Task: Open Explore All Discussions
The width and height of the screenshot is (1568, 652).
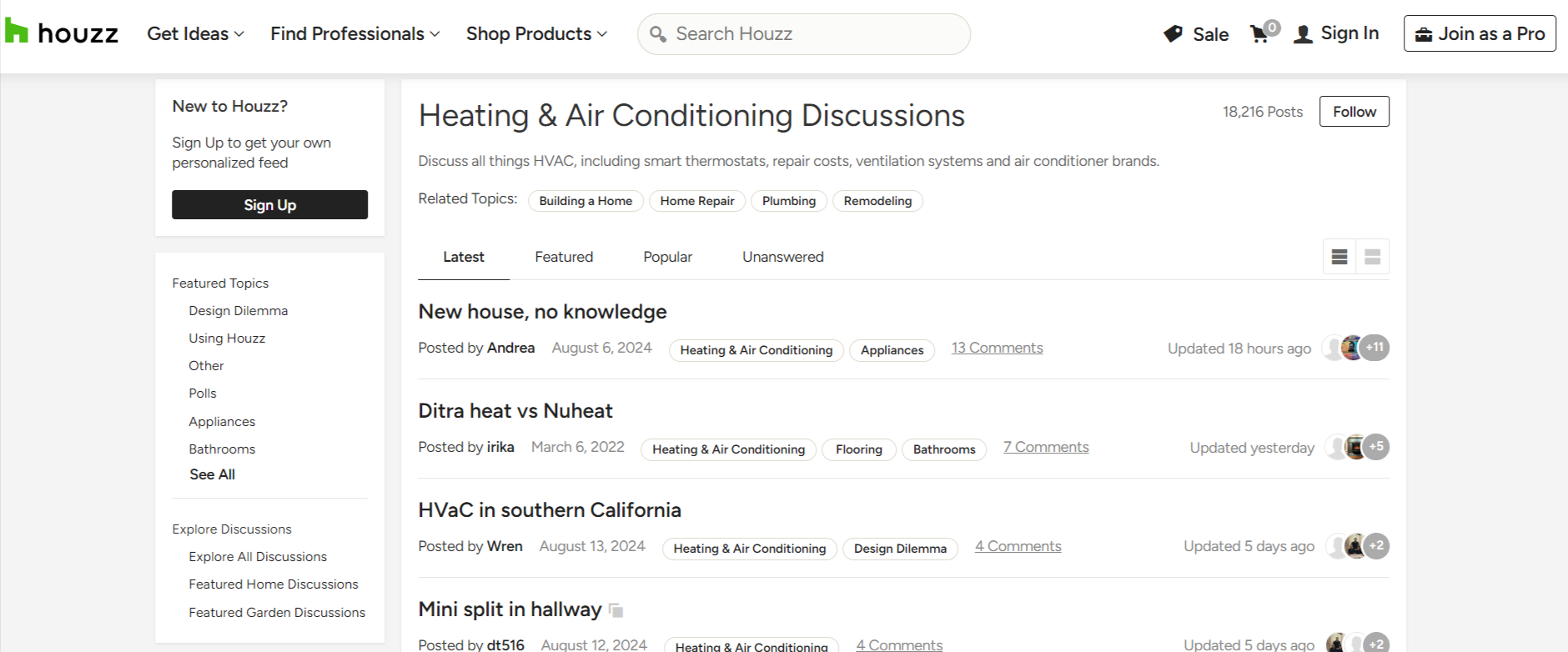Action: [x=258, y=557]
